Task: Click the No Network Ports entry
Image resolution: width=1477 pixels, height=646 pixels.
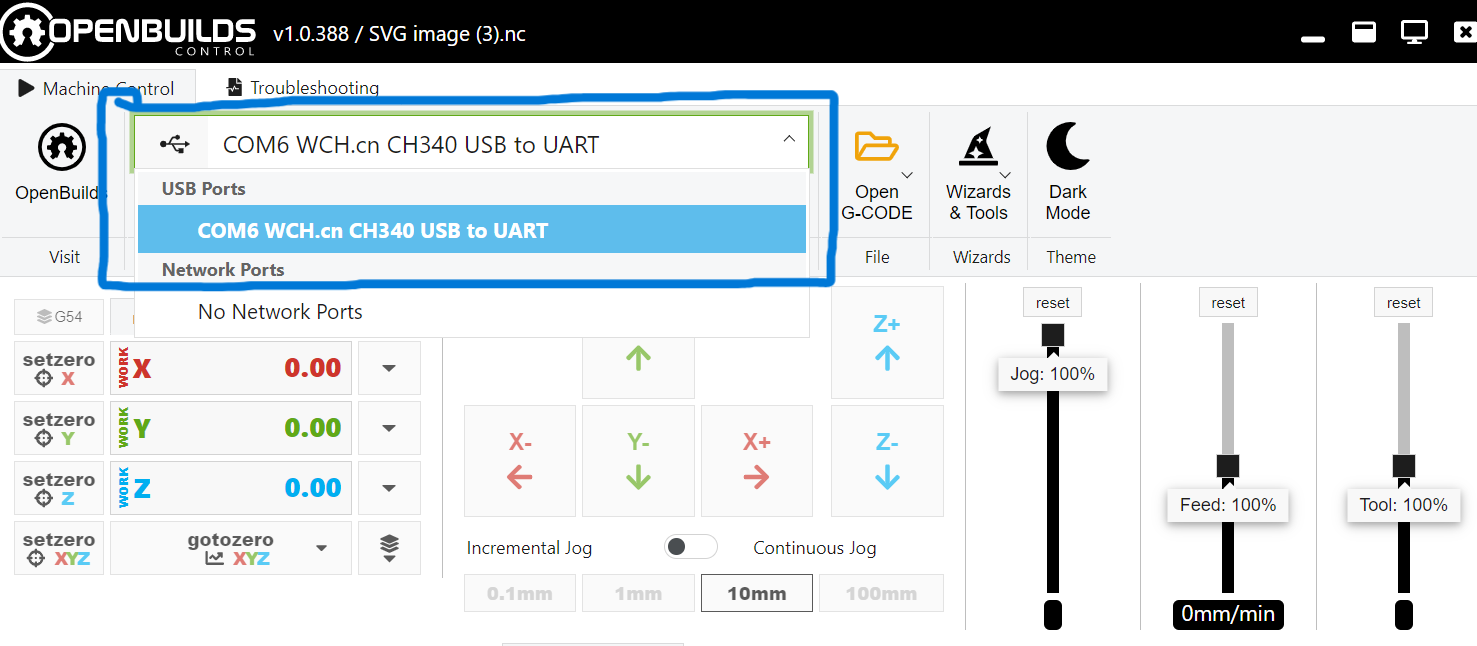Action: click(471, 312)
